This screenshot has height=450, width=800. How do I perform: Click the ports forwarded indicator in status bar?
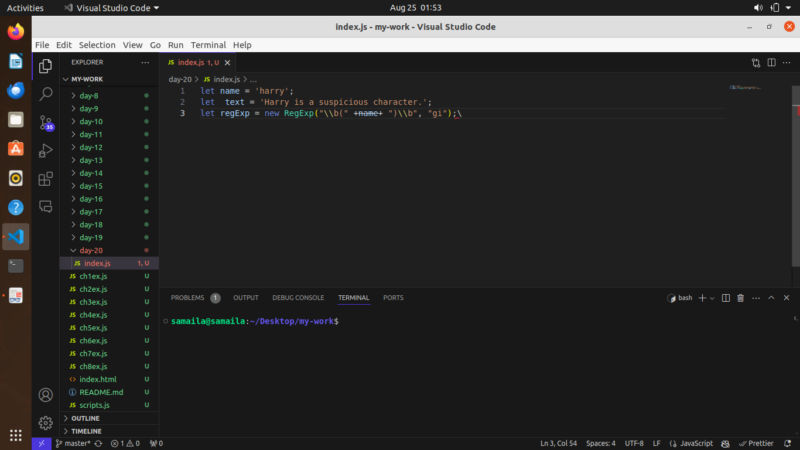(156, 443)
